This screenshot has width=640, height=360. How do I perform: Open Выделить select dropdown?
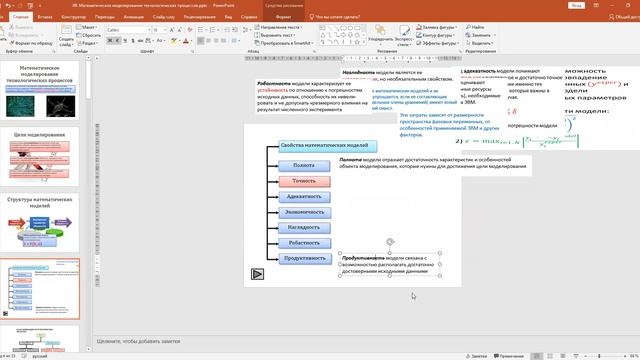pyautogui.click(x=480, y=43)
